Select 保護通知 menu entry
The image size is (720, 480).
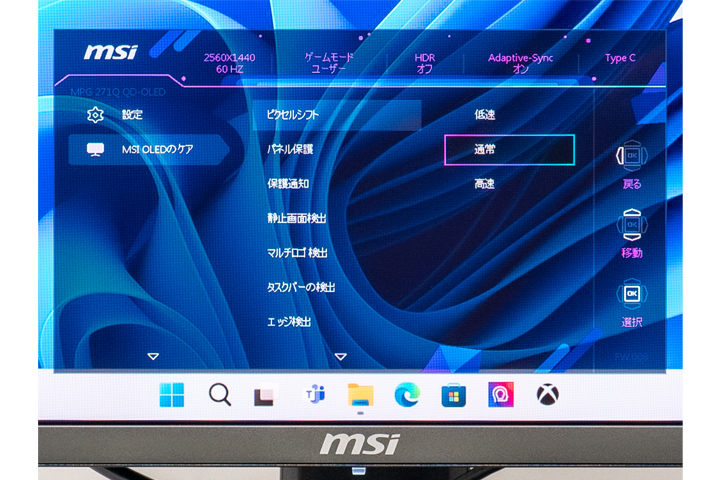[290, 184]
